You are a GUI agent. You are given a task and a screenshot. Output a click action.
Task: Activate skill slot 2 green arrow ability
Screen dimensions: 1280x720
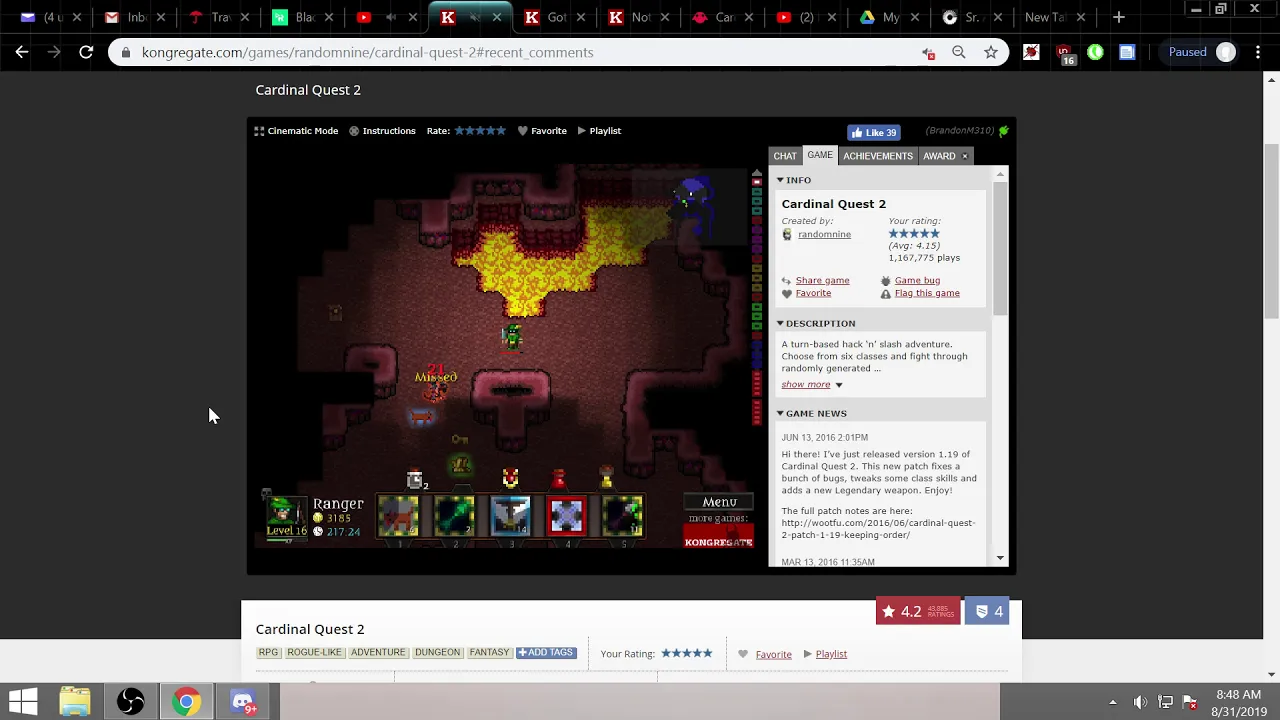[454, 516]
